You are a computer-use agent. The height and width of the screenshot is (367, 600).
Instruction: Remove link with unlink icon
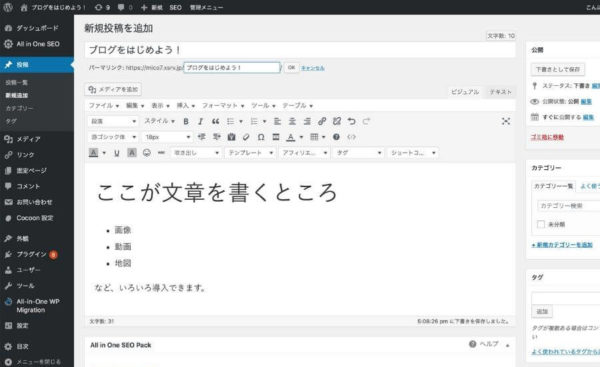(337, 121)
